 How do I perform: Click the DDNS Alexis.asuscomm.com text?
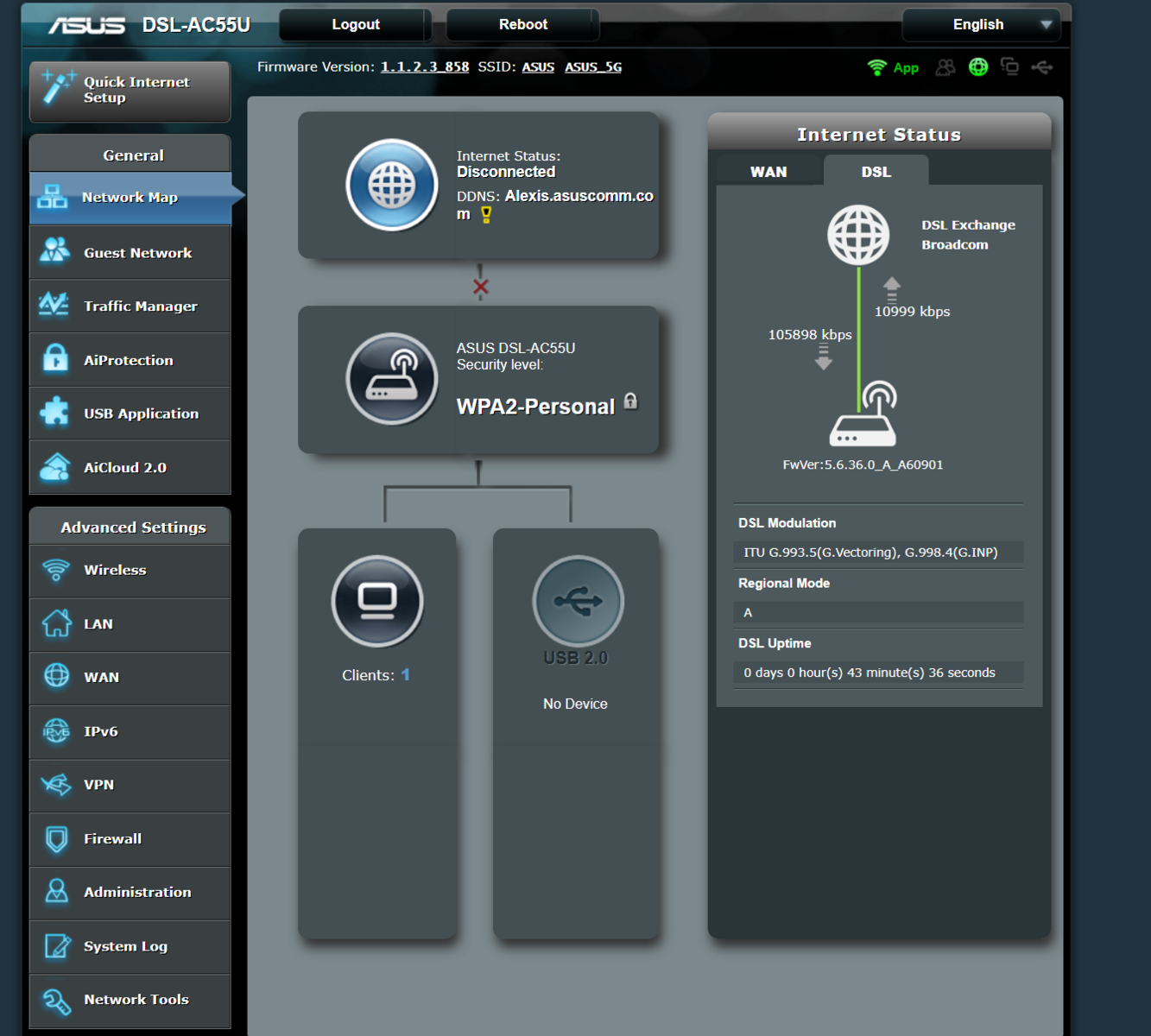[x=554, y=205]
